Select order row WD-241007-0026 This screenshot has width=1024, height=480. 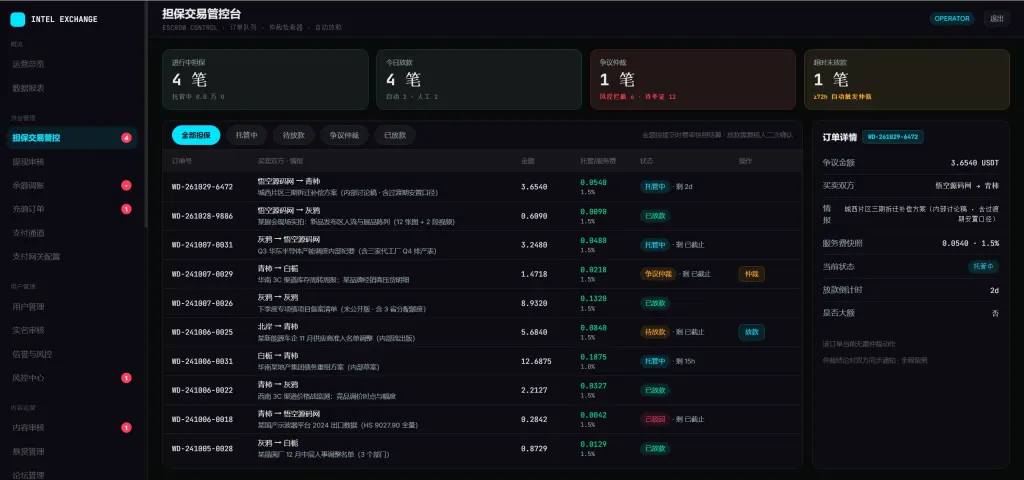point(482,303)
